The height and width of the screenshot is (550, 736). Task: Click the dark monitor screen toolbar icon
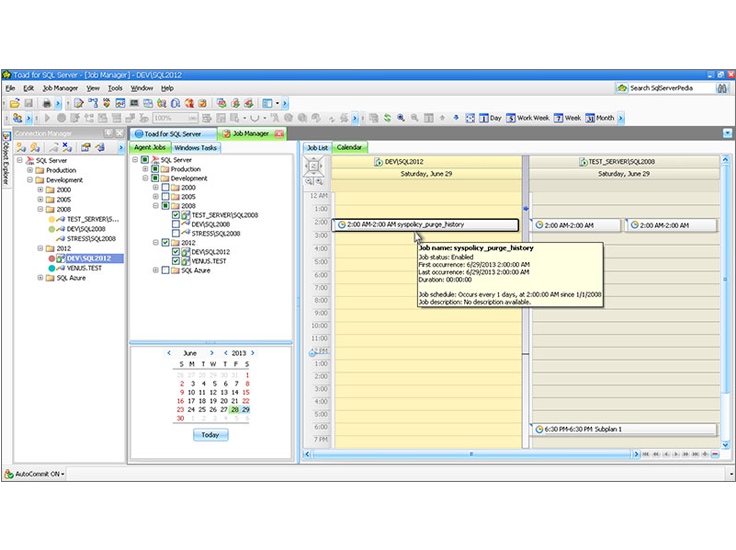click(134, 103)
